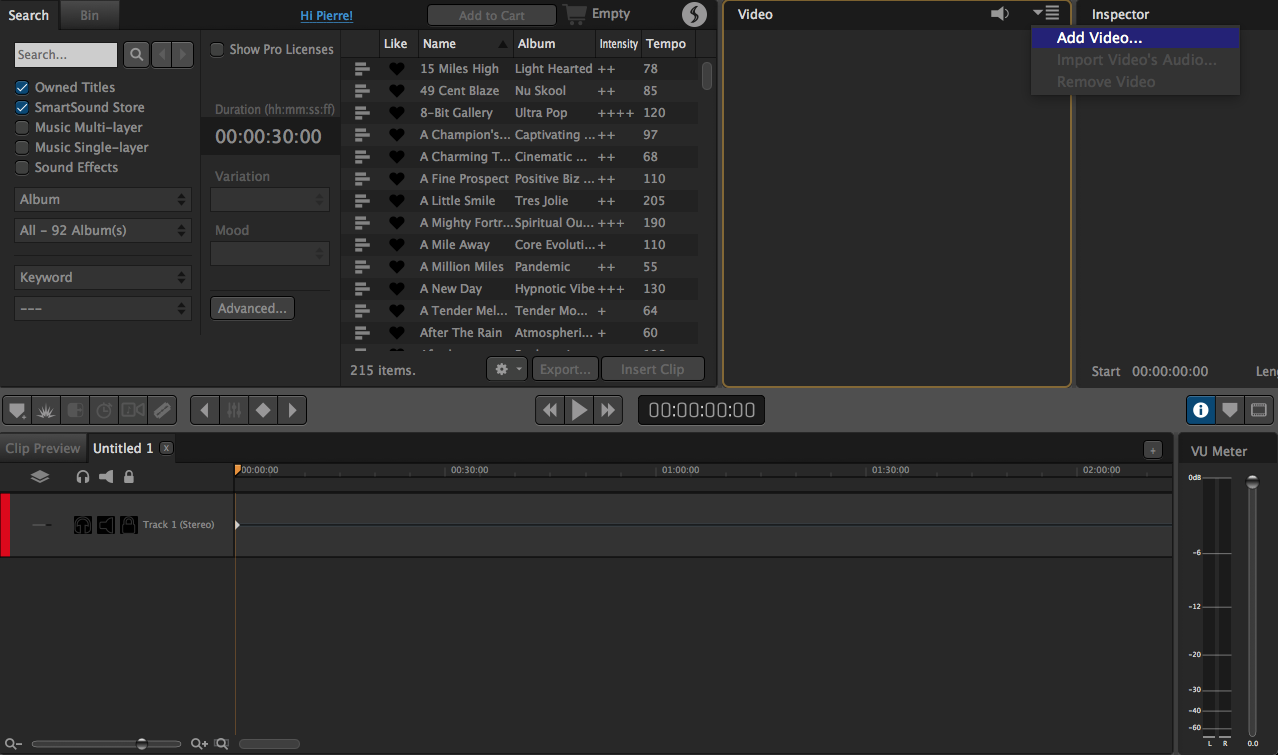
Task: Click the hit/burst effect toolbar icon
Action: click(46, 410)
